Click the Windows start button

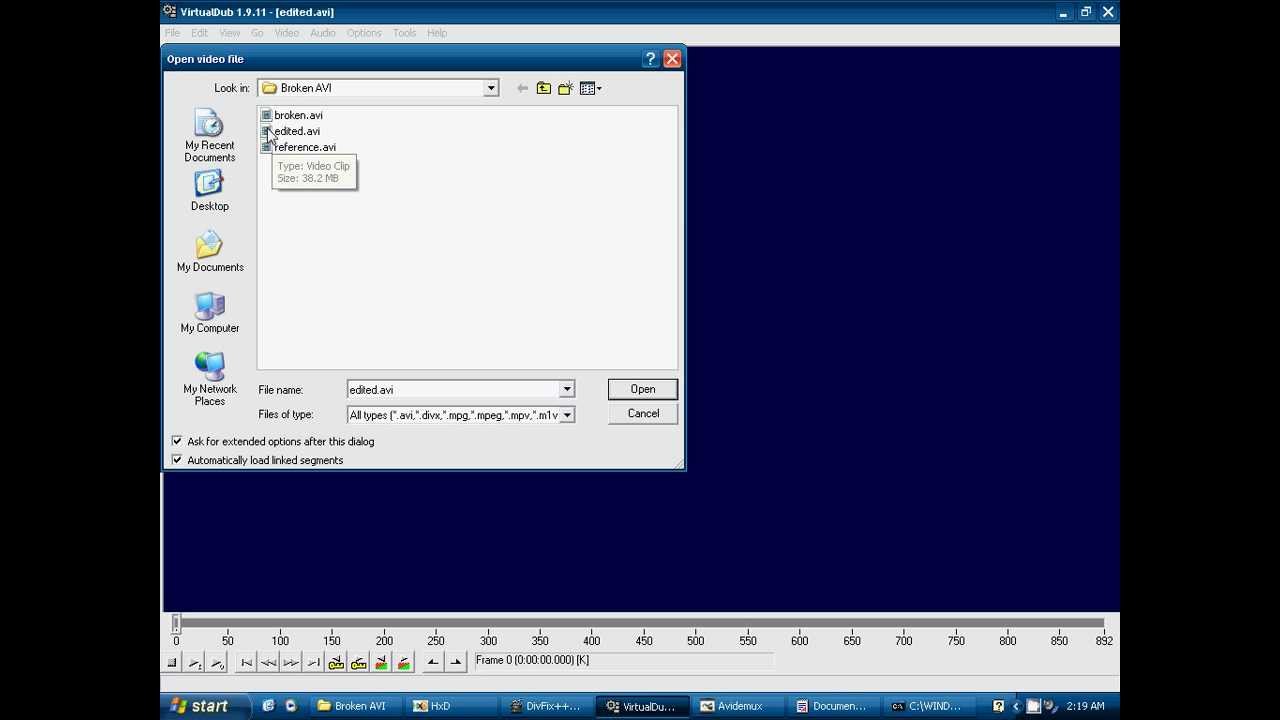tap(205, 706)
